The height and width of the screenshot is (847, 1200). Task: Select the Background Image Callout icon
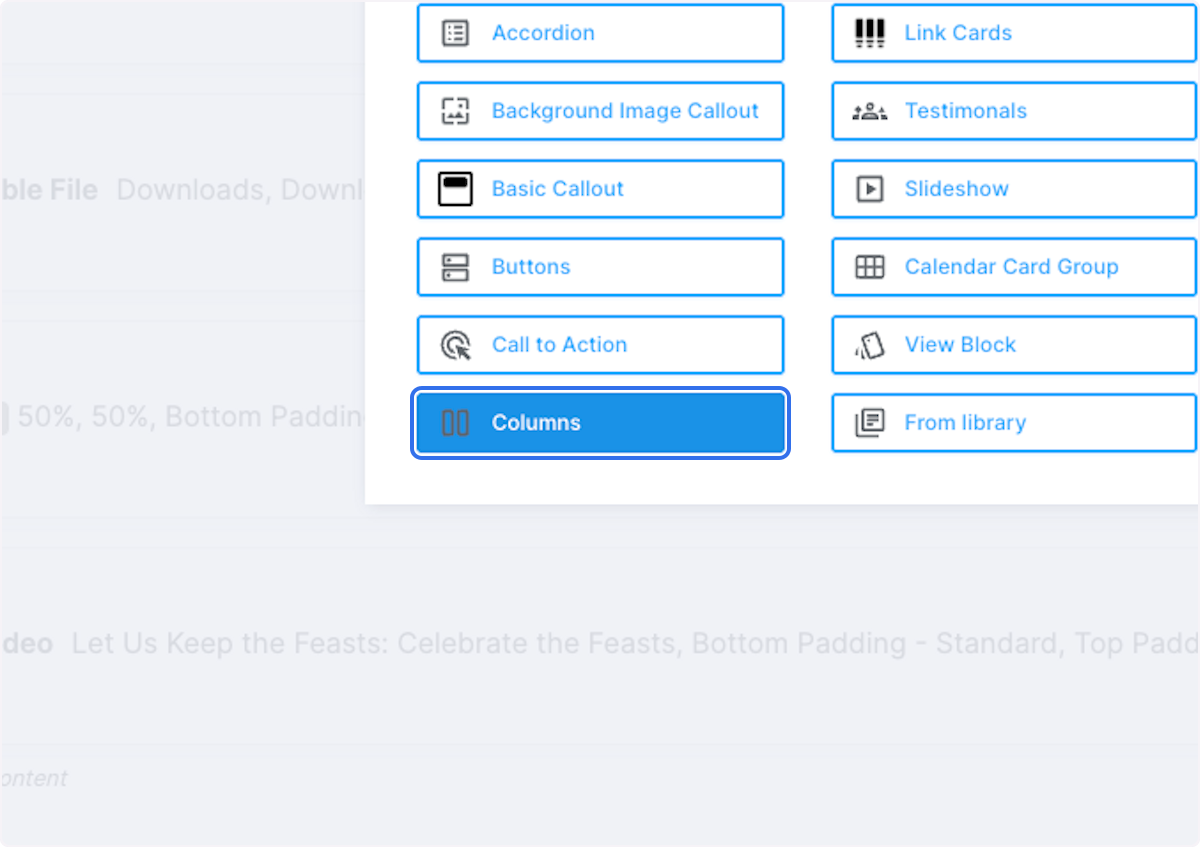[x=457, y=110]
